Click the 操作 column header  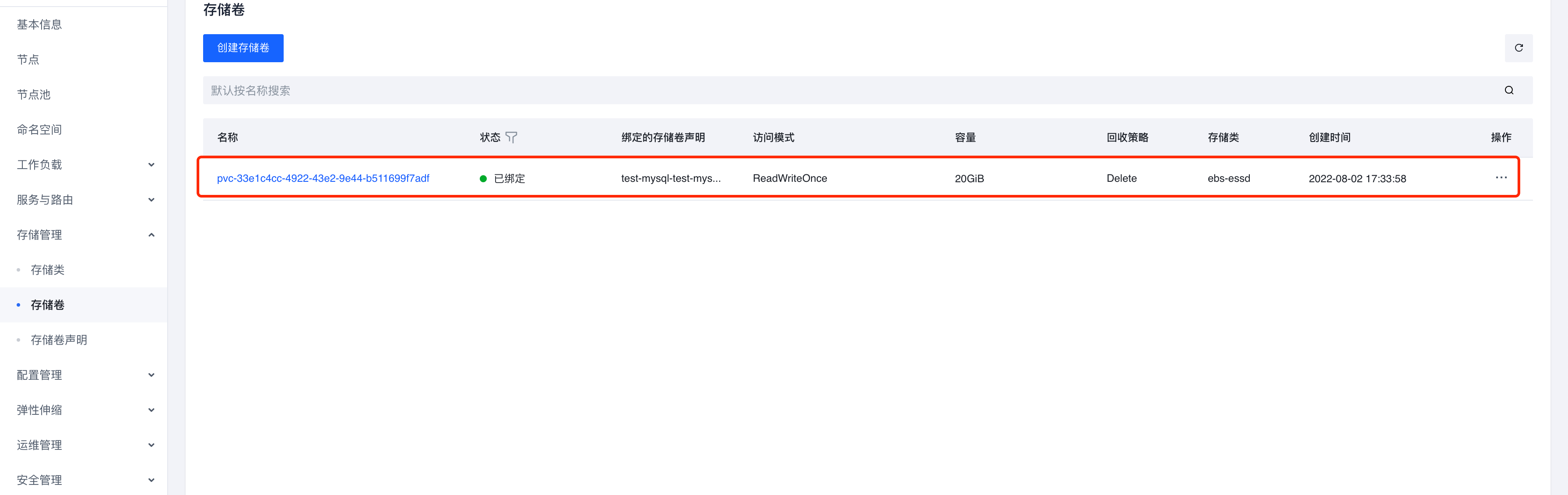(1501, 138)
